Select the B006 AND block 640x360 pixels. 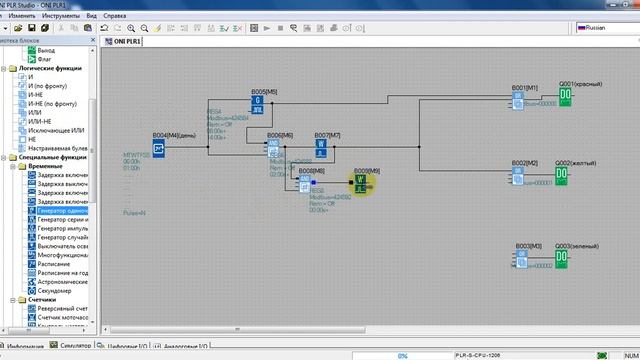coord(273,149)
